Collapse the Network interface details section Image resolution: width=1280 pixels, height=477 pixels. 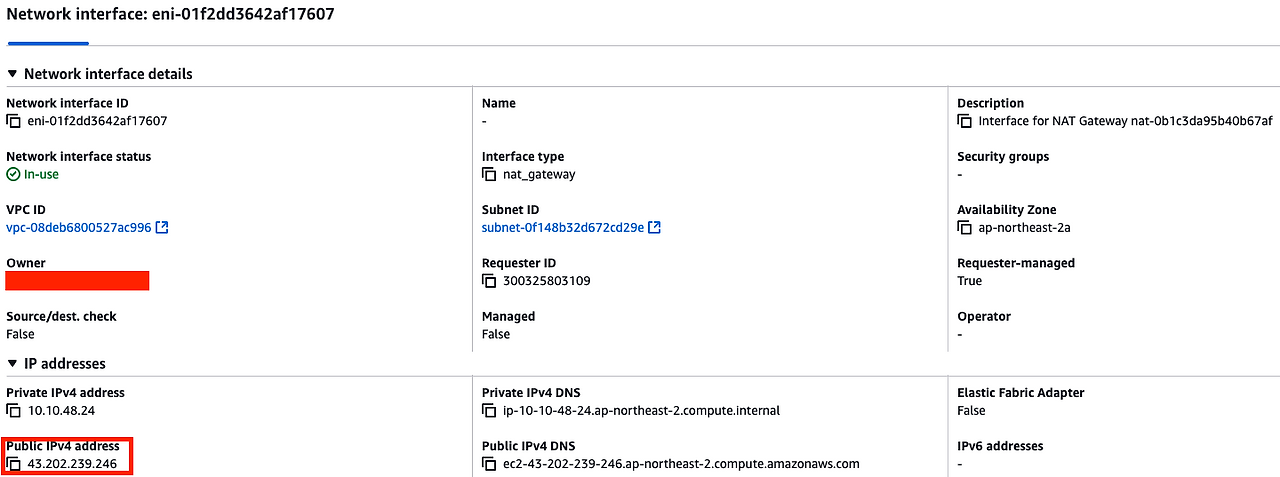12,74
